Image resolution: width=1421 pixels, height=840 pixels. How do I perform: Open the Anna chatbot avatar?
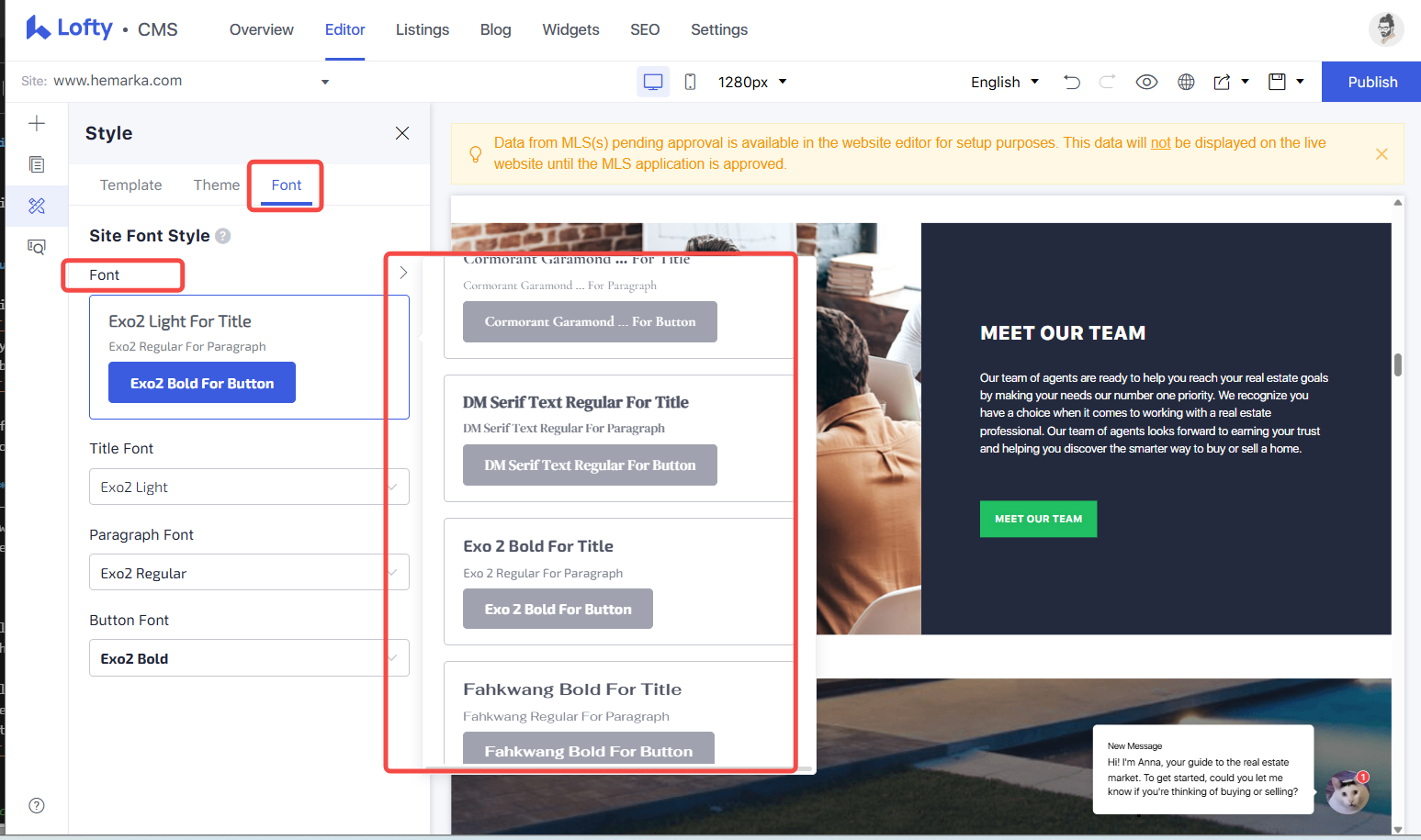coord(1347,792)
